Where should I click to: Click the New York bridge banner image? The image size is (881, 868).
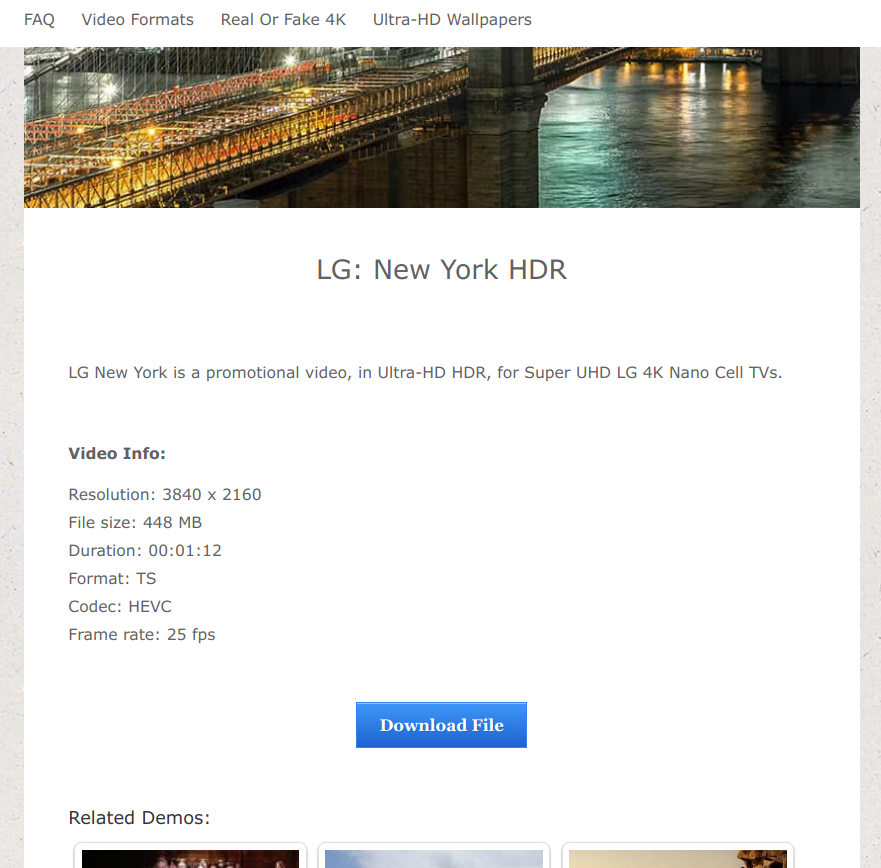pyautogui.click(x=300, y=127)
